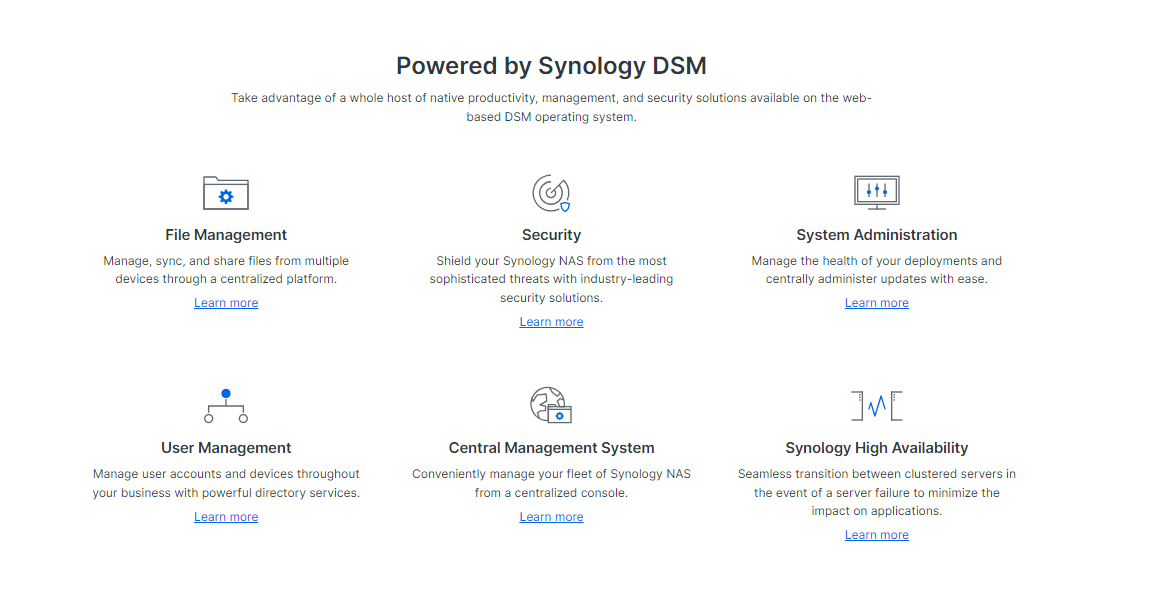1149x594 pixels.
Task: Click the 'Manage user accounts and devices' description
Action: pos(226,483)
